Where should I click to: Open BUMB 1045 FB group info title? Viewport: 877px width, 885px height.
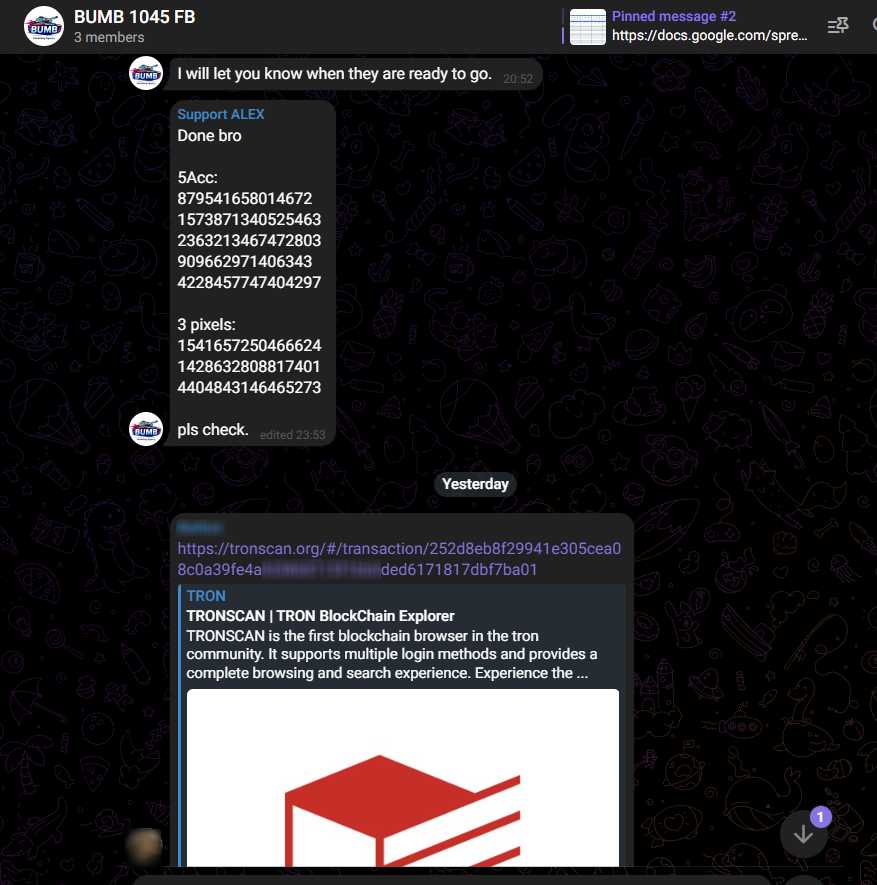pyautogui.click(x=134, y=17)
